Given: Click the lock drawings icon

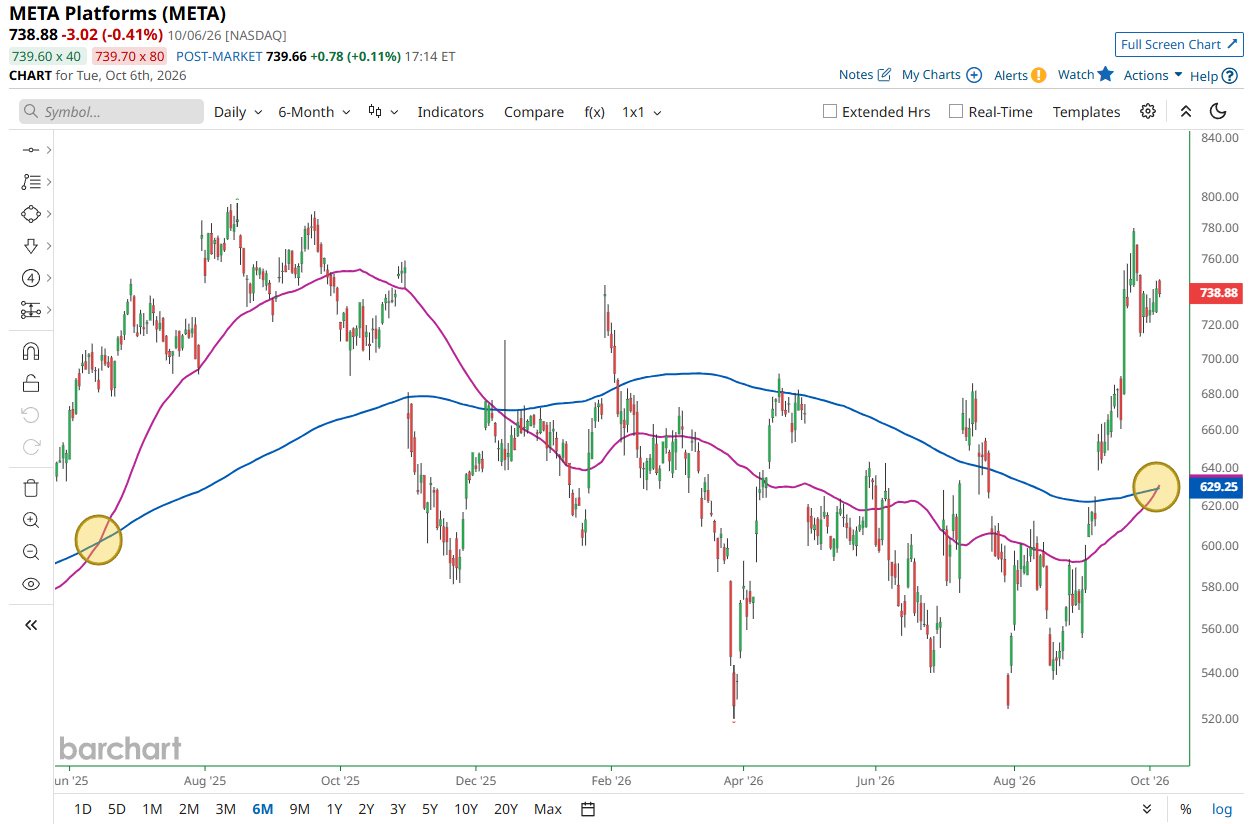Looking at the screenshot, I should [30, 383].
